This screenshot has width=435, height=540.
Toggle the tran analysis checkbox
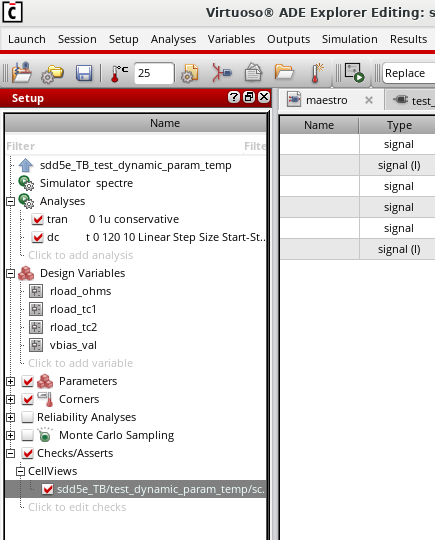tap(37, 219)
